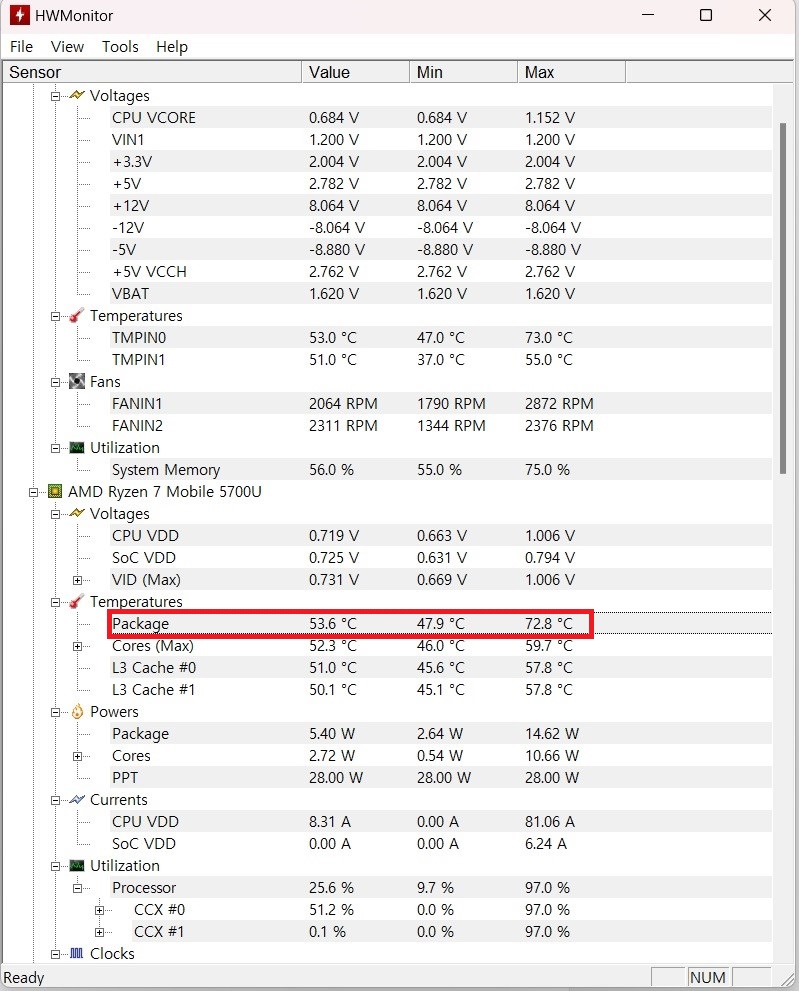Collapse the AMD Ryzen 7 Mobile 5700U node

pyautogui.click(x=34, y=492)
